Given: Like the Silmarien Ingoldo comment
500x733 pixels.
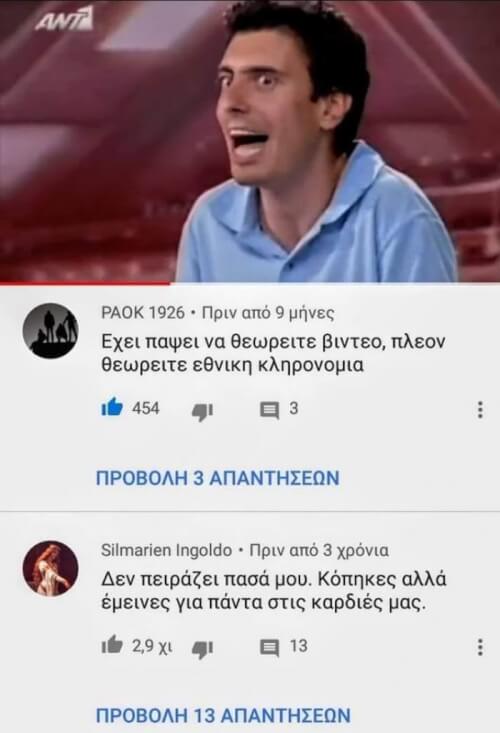Looking at the screenshot, I should point(112,645).
